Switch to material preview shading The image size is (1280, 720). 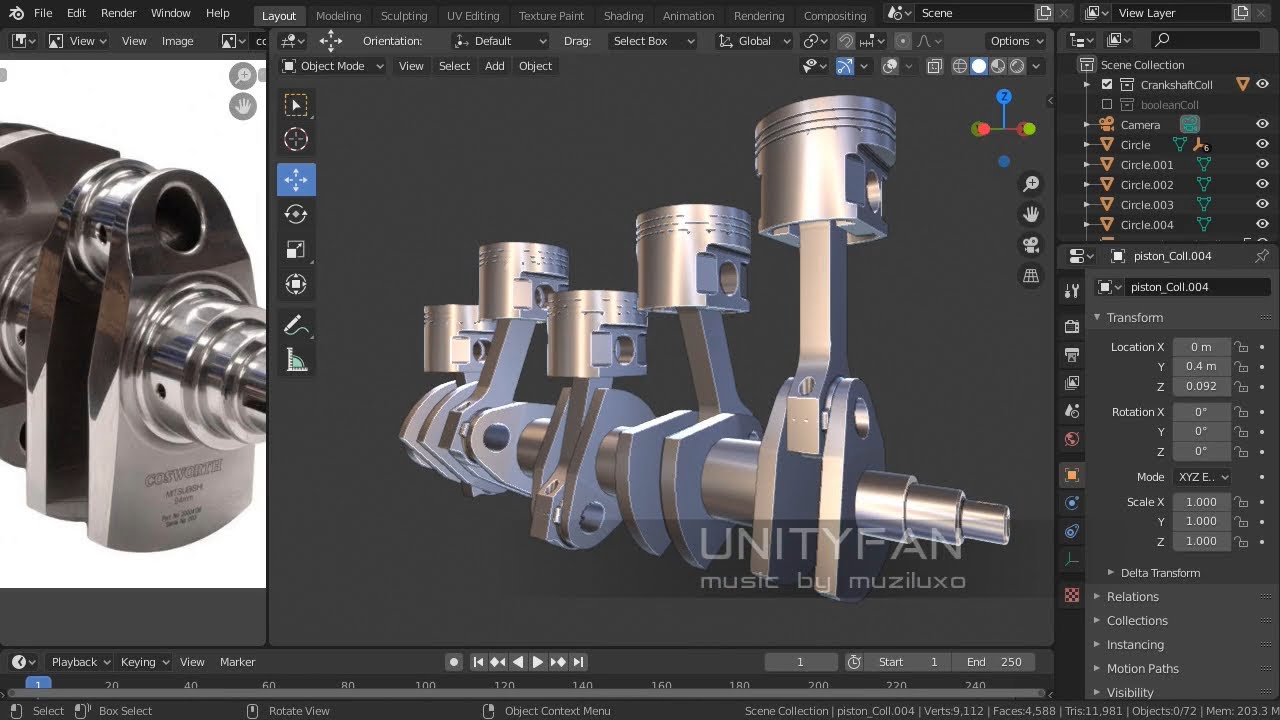(998, 66)
